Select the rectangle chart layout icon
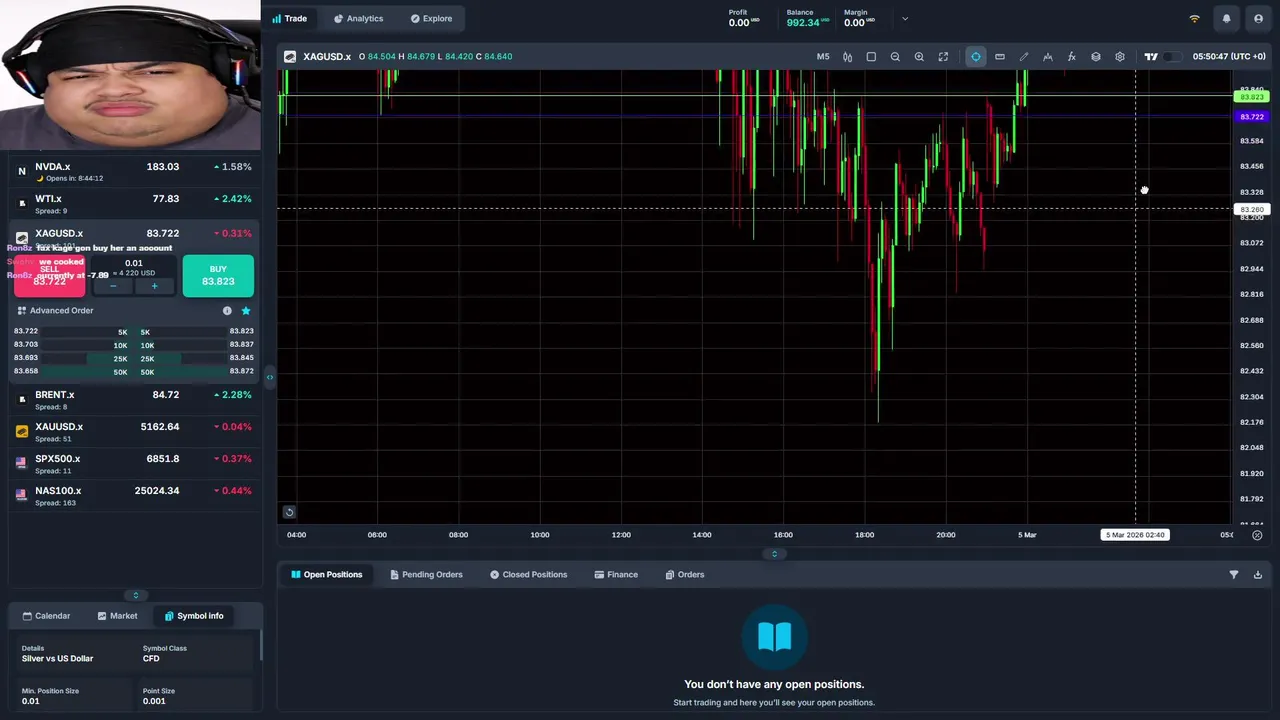1280x720 pixels. pyautogui.click(x=871, y=57)
